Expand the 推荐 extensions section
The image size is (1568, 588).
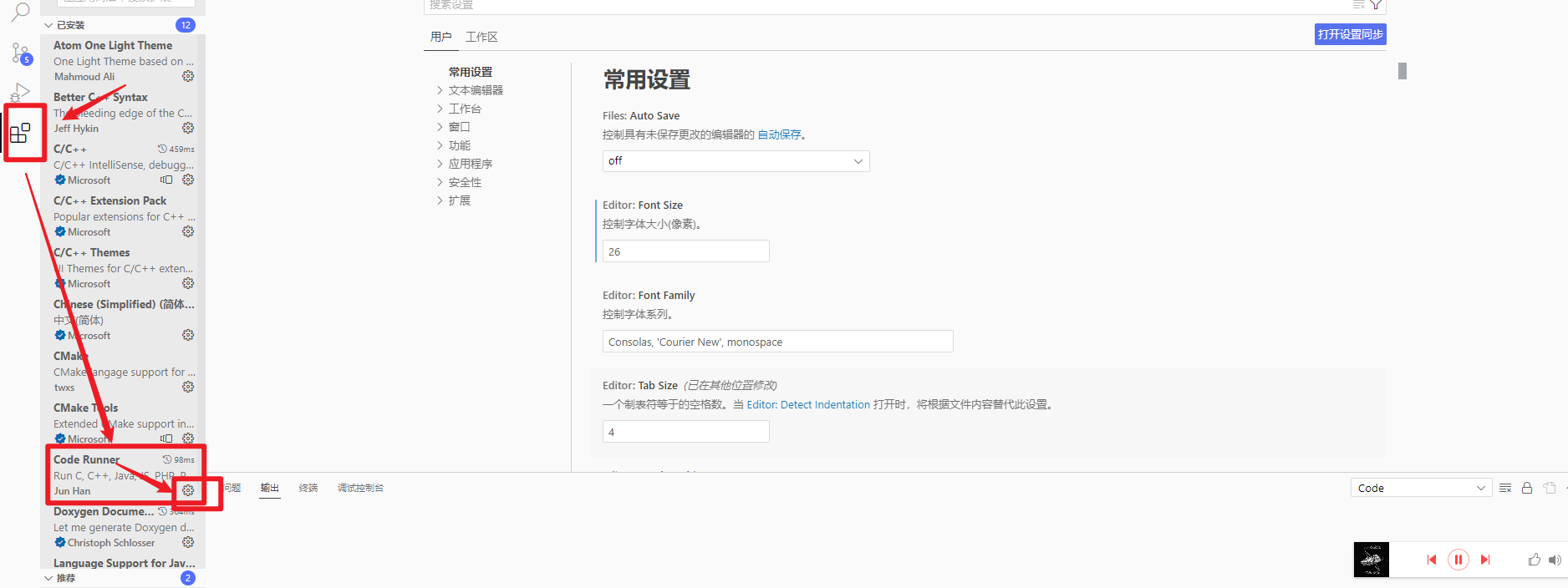48,578
